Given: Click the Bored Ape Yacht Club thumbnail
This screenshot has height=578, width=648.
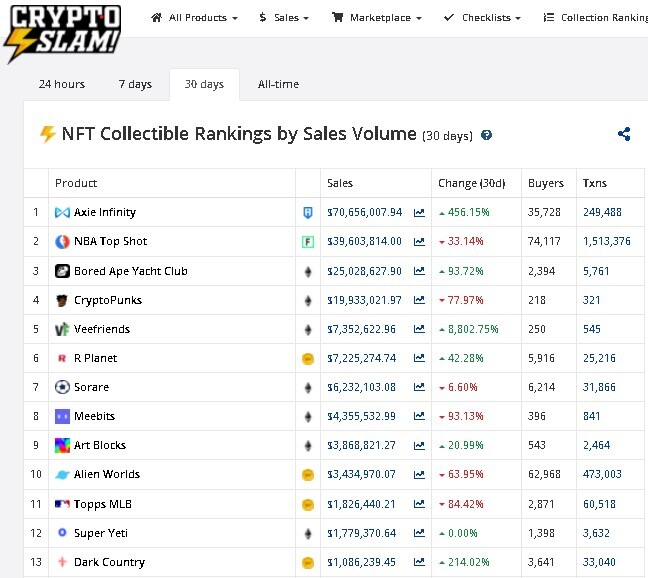Looking at the screenshot, I should pyautogui.click(x=62, y=271).
